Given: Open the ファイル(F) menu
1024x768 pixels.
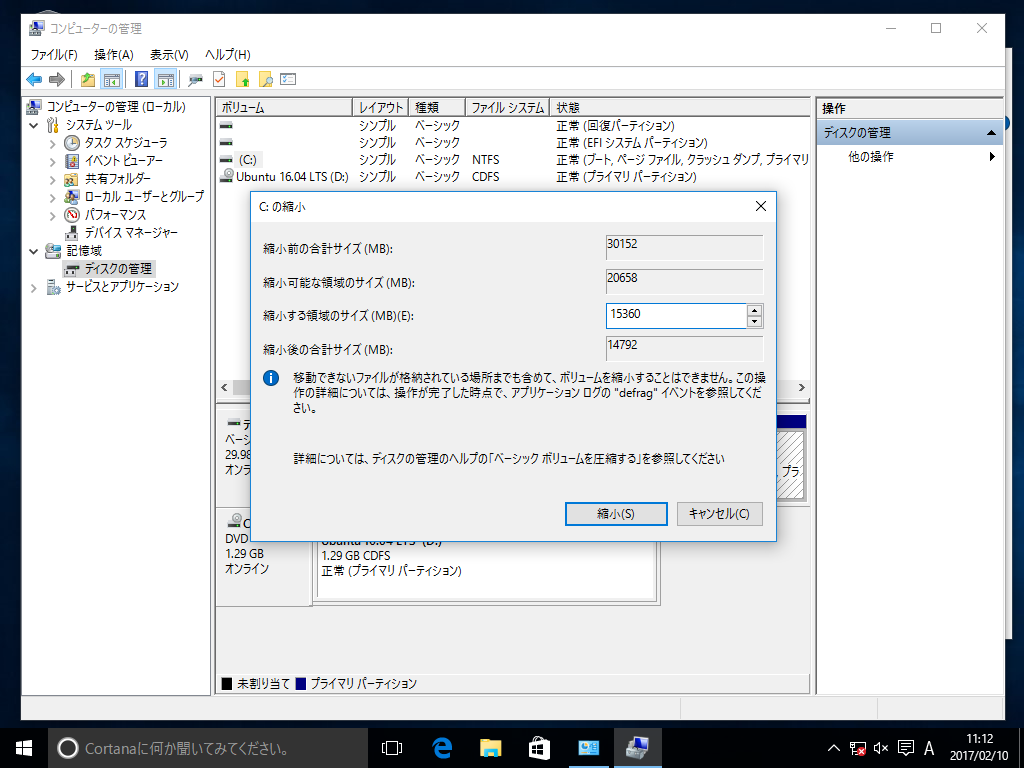Looking at the screenshot, I should (54, 55).
